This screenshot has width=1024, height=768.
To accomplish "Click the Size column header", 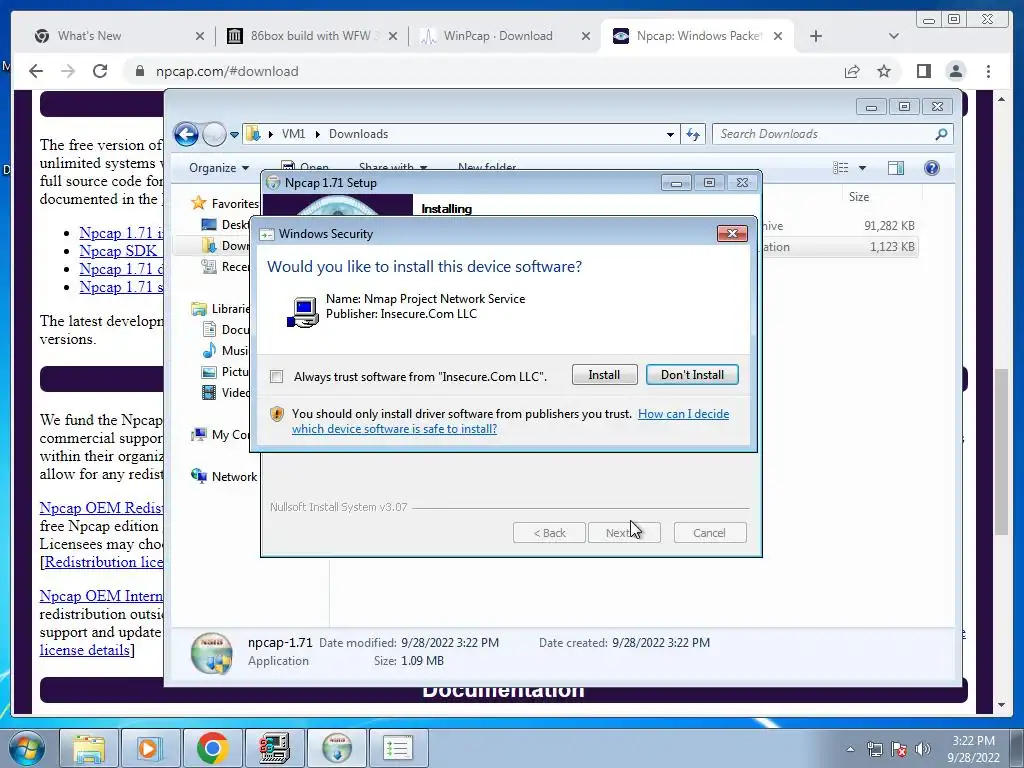I will (x=858, y=197).
